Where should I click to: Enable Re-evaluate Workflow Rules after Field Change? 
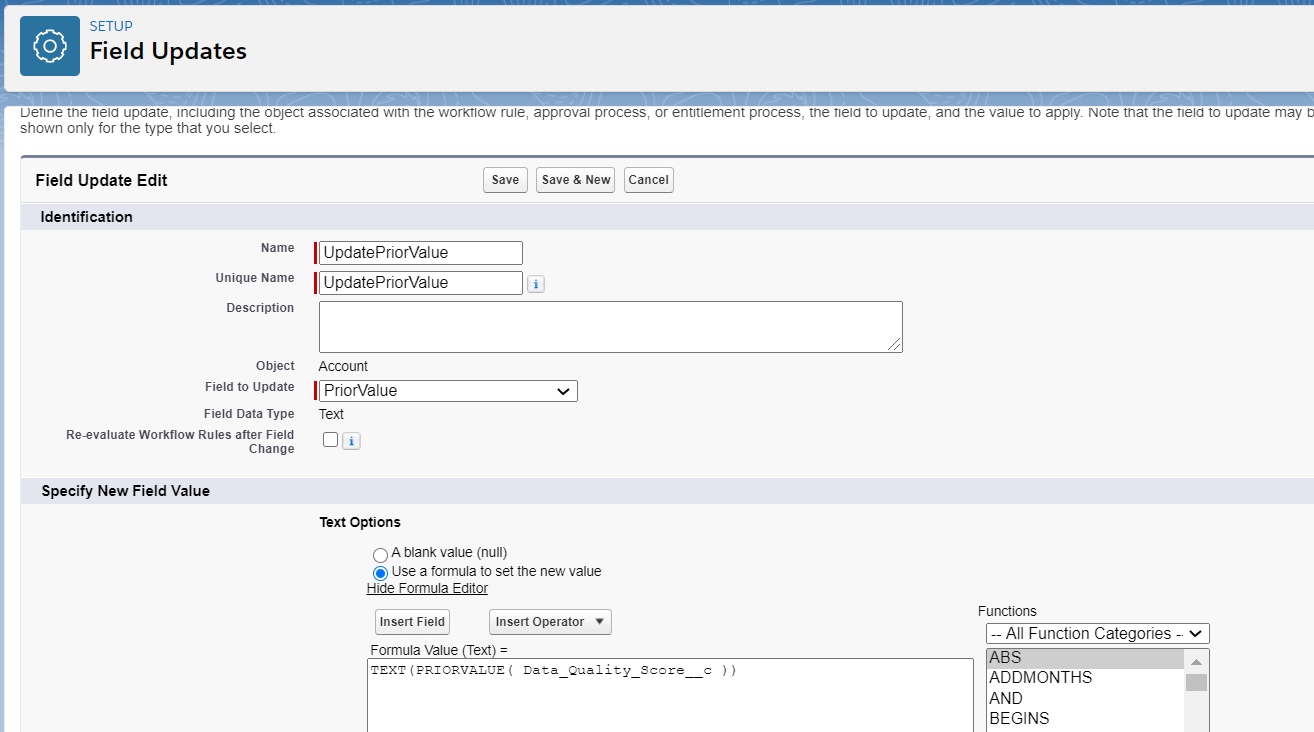point(330,439)
